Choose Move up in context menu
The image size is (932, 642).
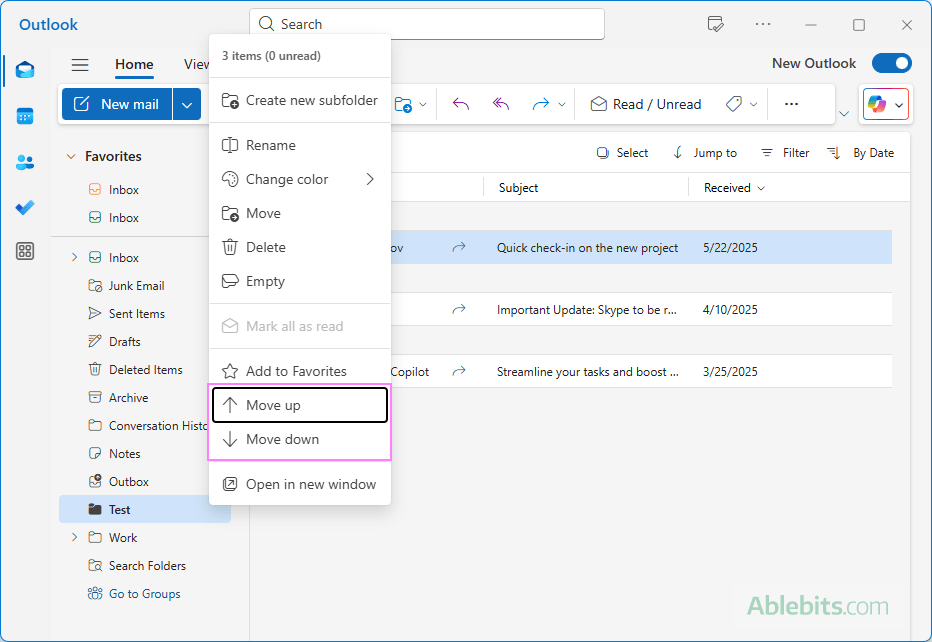[299, 405]
